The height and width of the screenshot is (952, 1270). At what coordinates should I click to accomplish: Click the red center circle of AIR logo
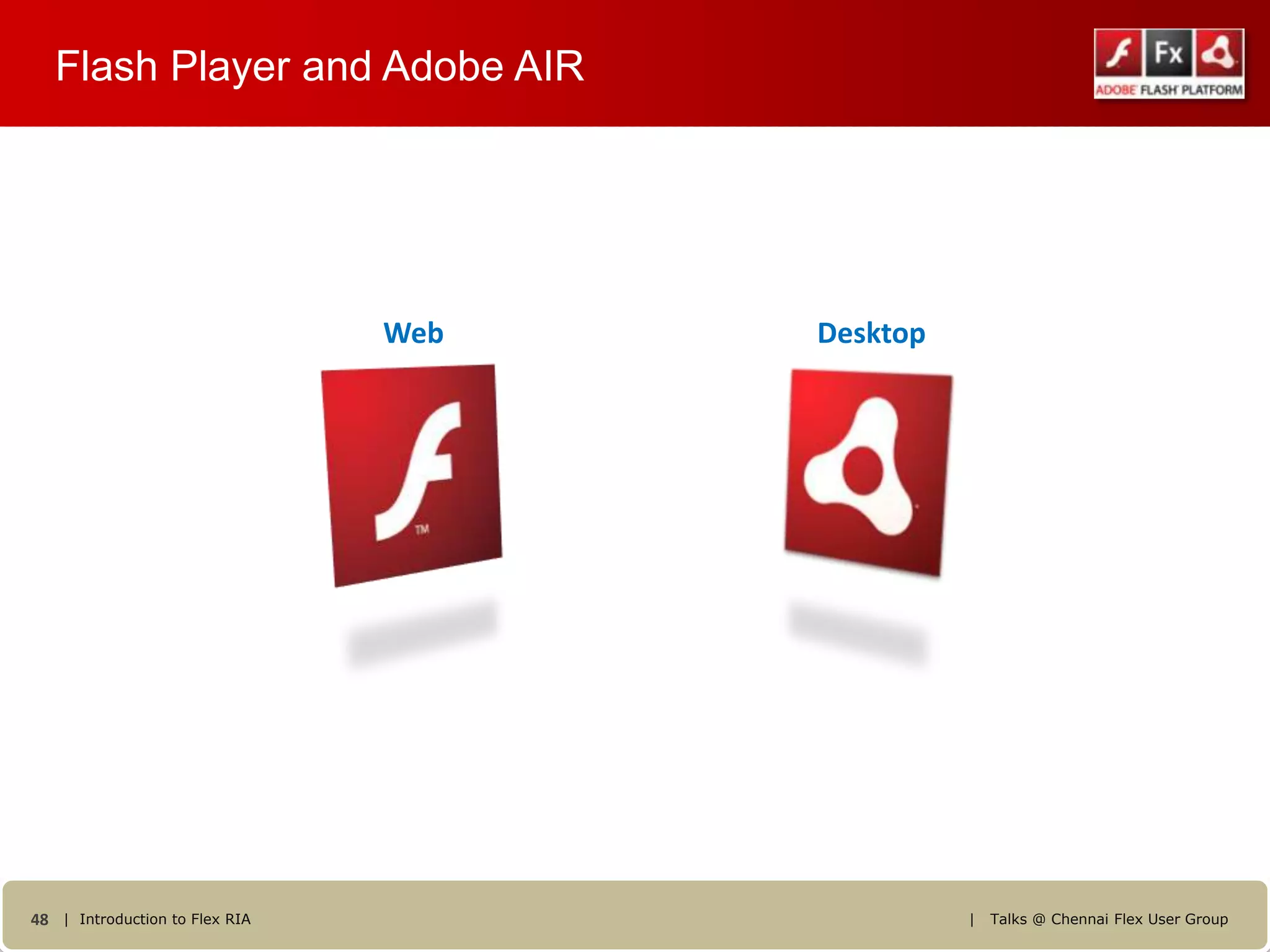pos(863,470)
